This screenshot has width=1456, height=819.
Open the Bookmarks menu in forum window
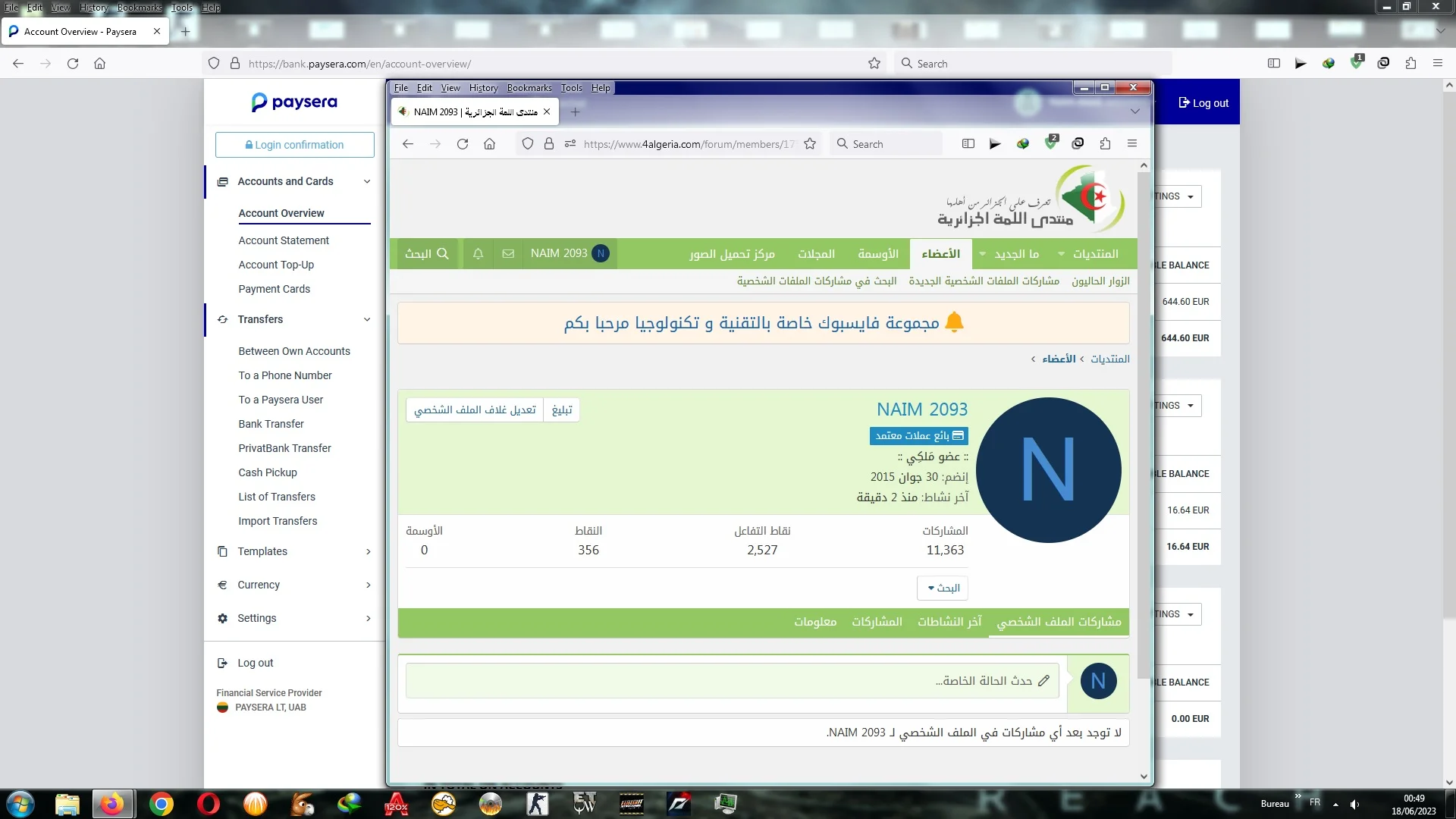pyautogui.click(x=529, y=88)
